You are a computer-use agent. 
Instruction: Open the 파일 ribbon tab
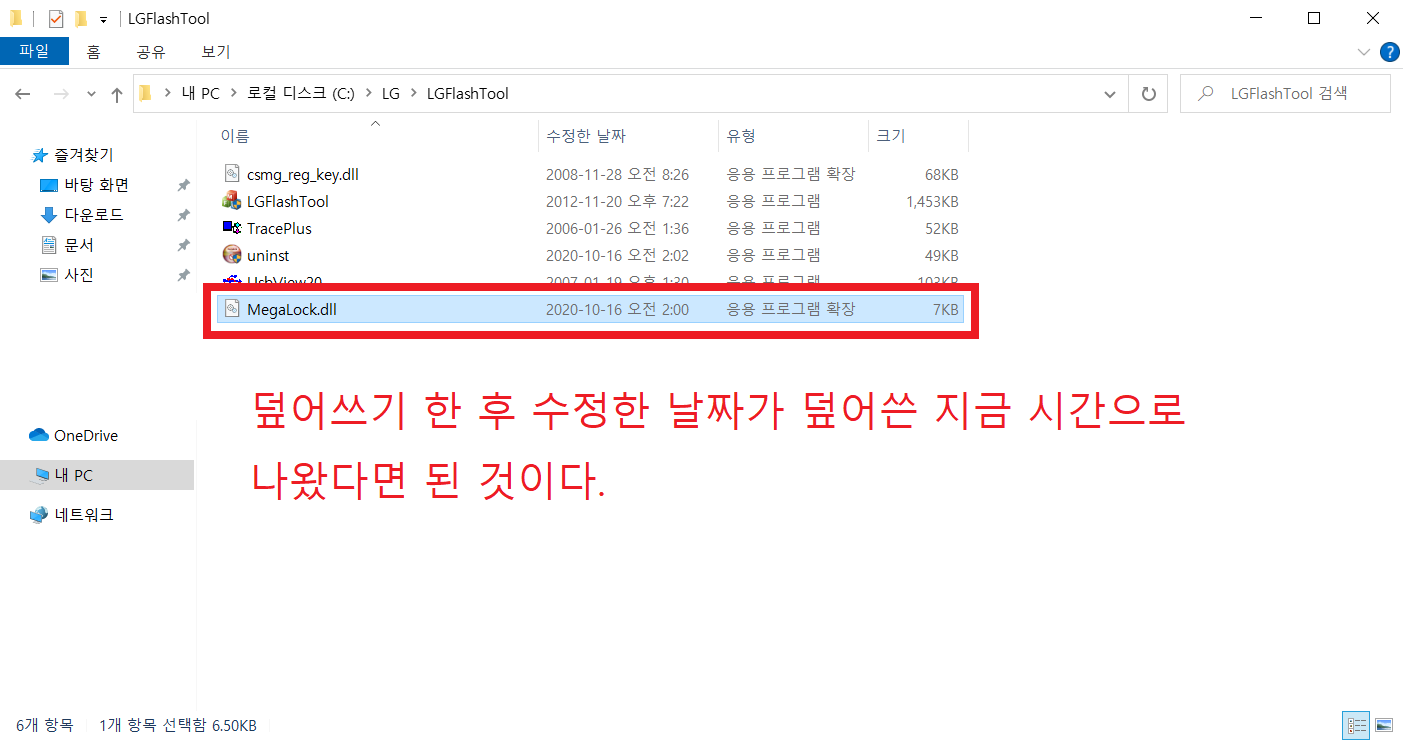click(x=34, y=51)
